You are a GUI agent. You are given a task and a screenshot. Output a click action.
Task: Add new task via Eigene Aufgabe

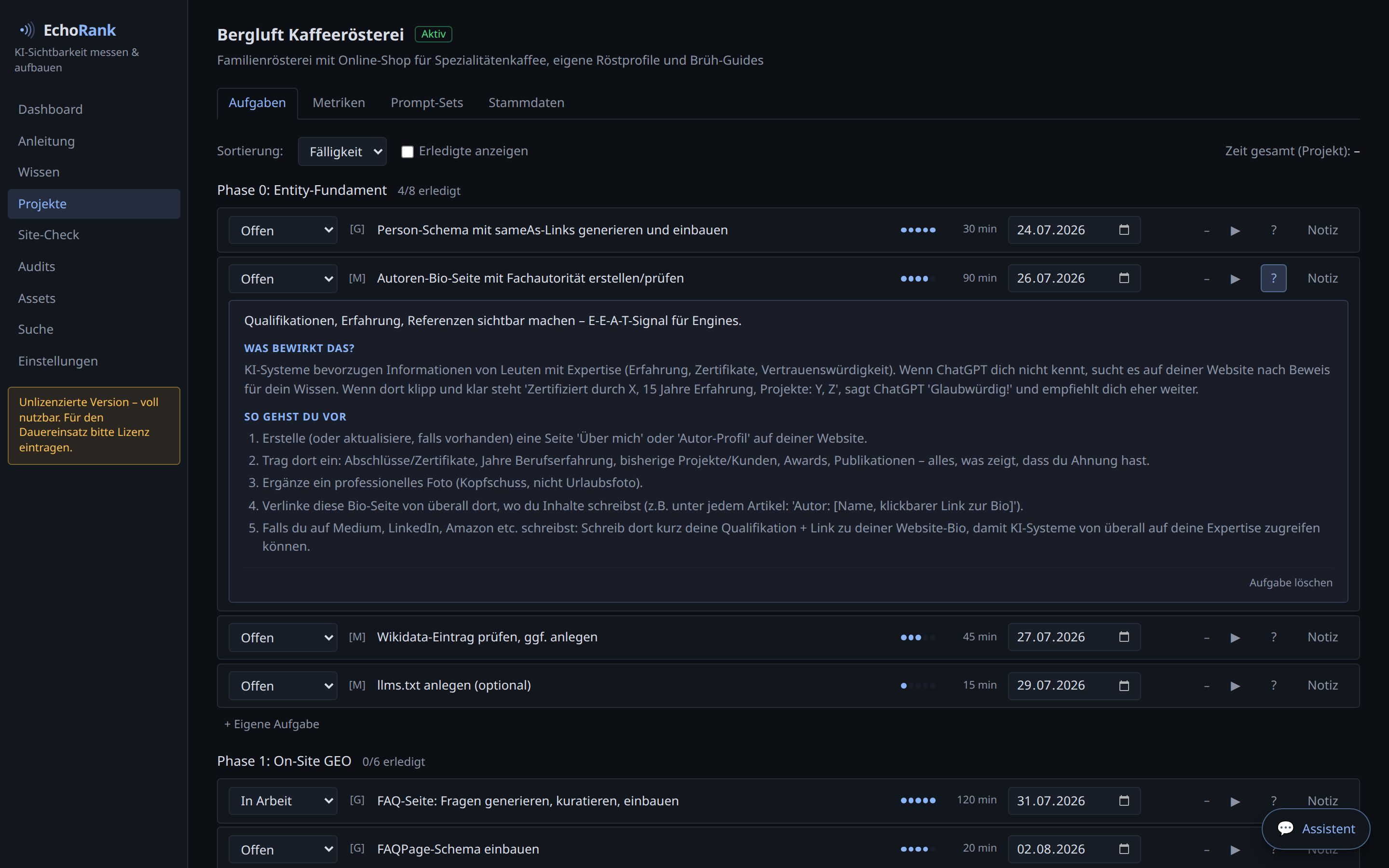272,724
